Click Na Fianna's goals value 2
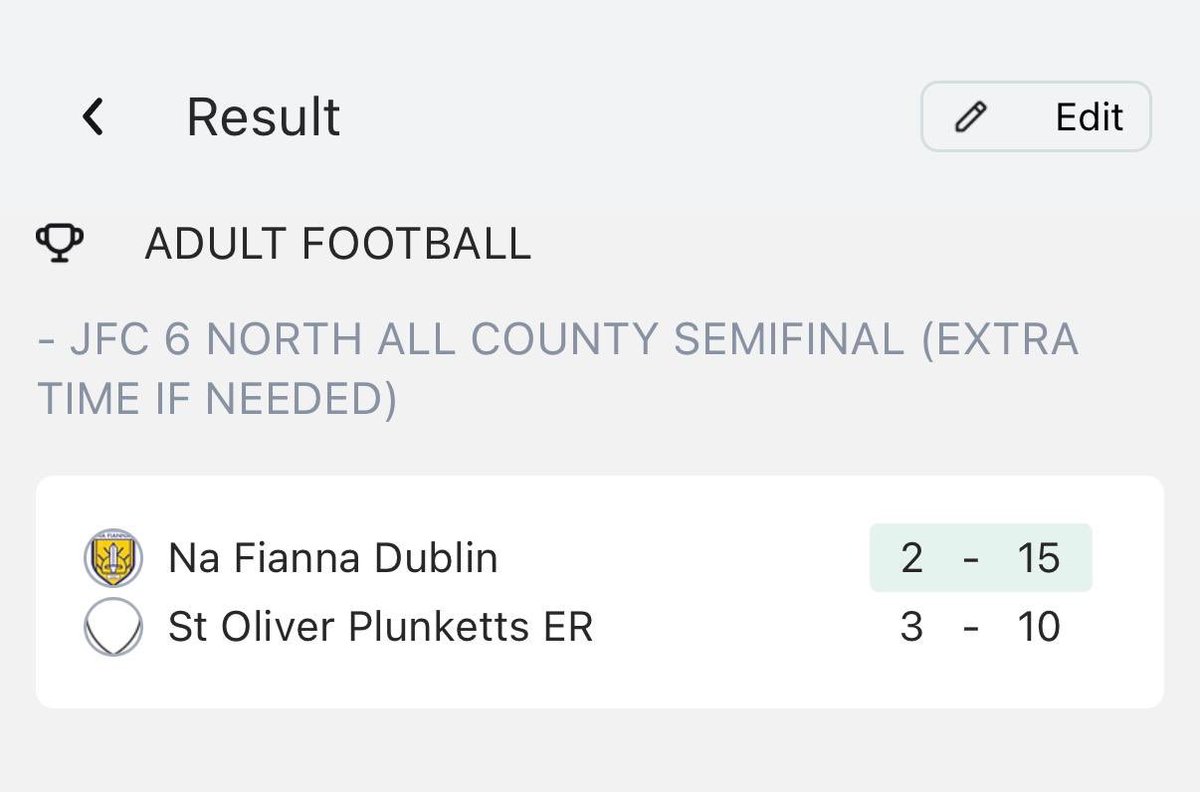1200x792 pixels. [x=911, y=558]
